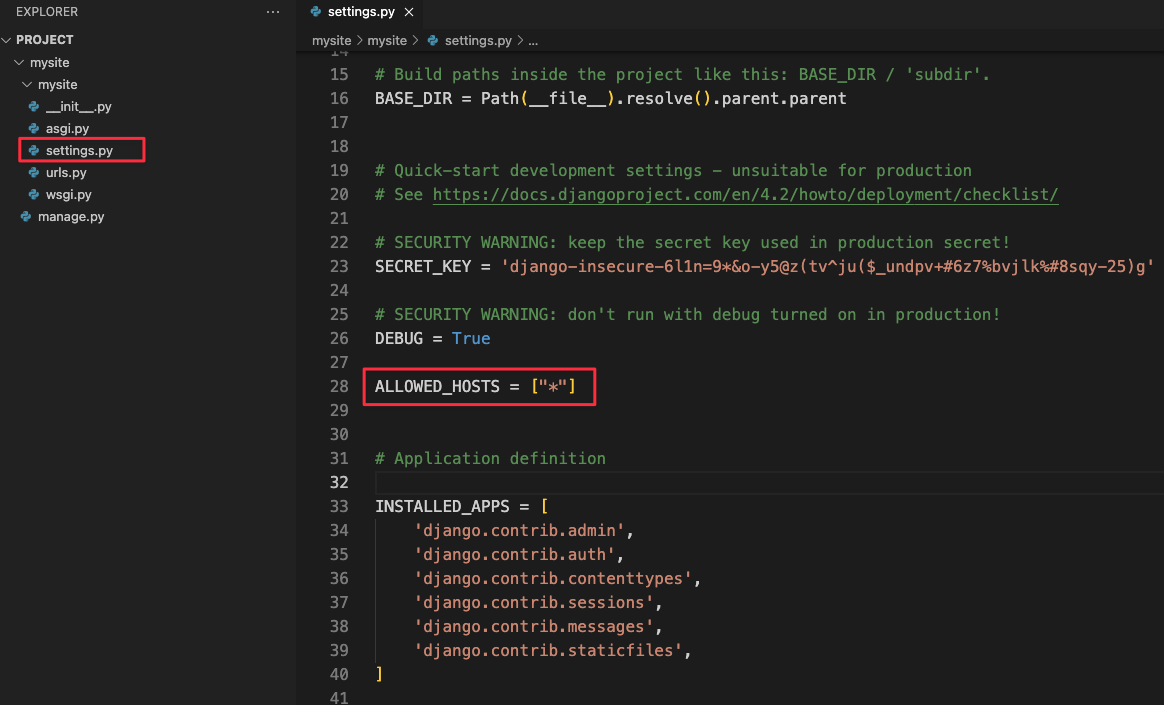Click the breadcrumb trailing ellipsis
The height and width of the screenshot is (705, 1164).
(533, 41)
